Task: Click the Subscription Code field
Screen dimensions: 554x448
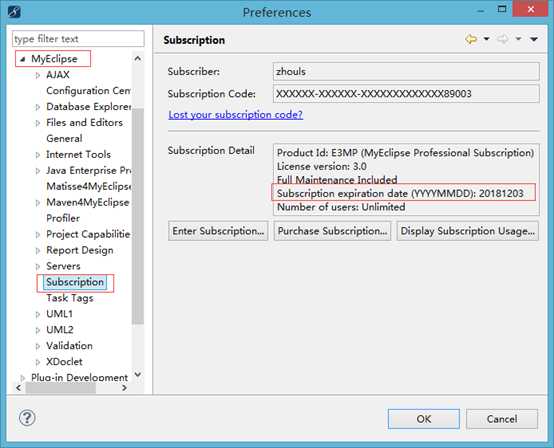Action: 406,94
